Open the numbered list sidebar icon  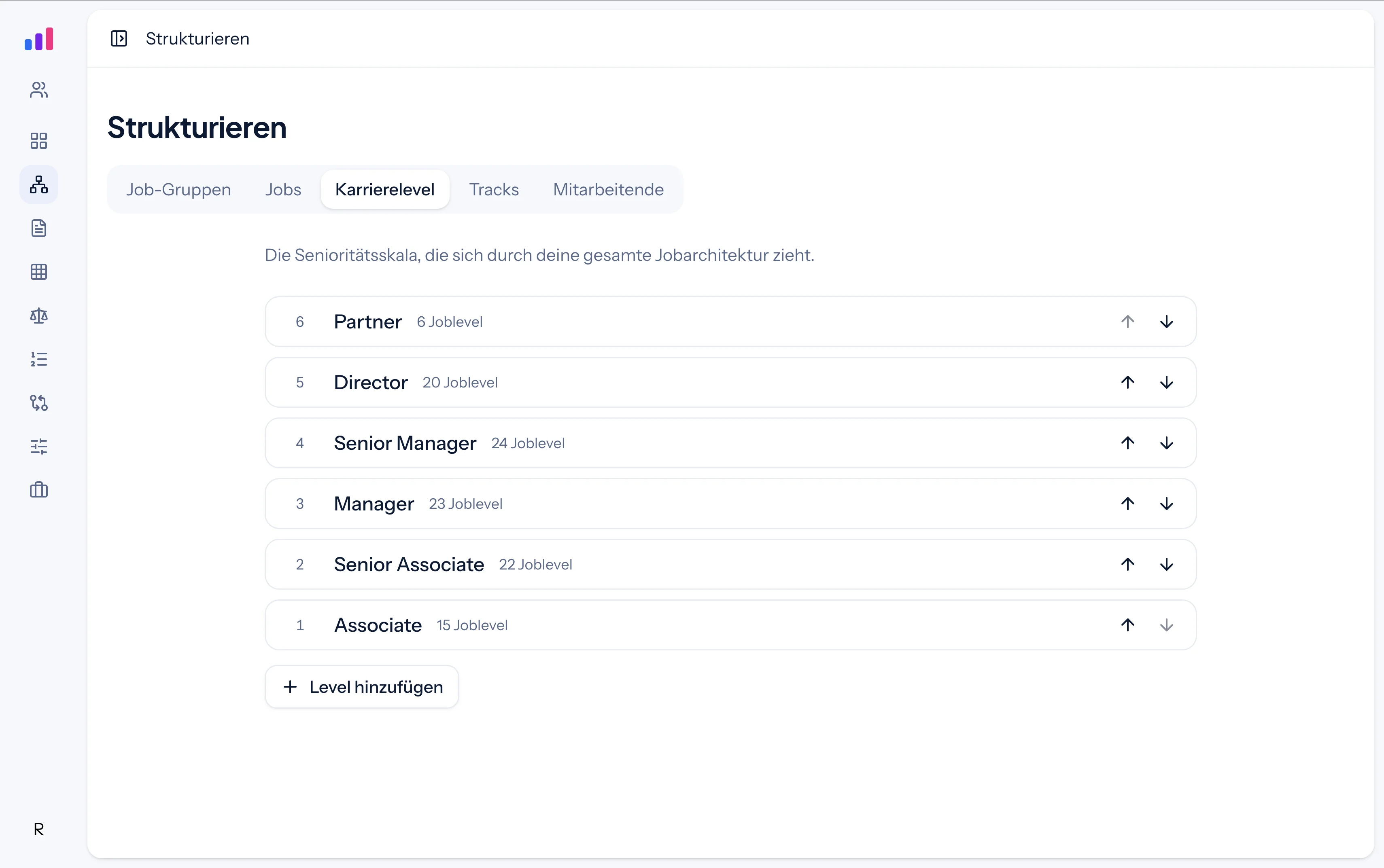coord(38,359)
